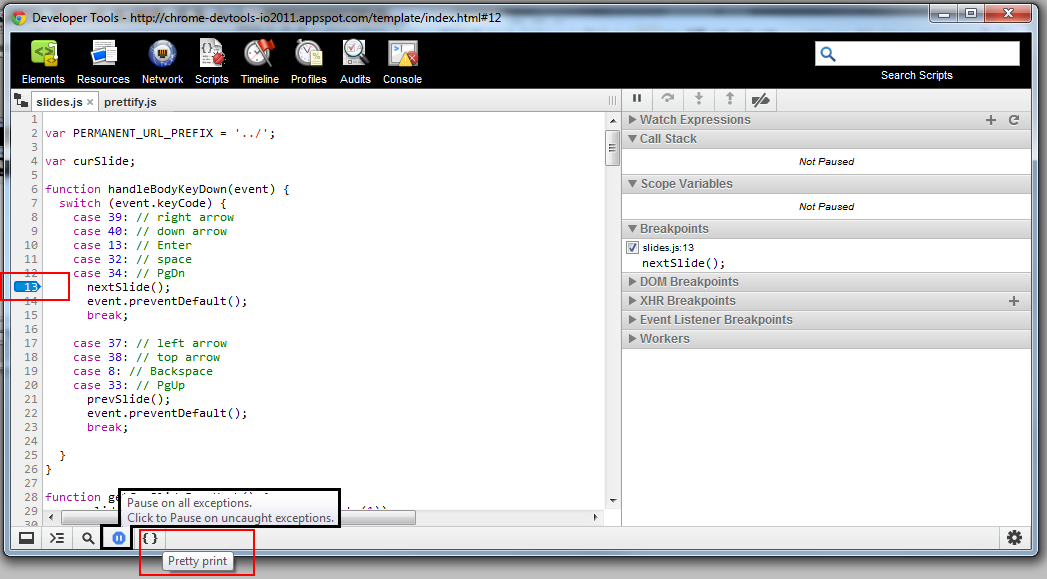Pause script execution
The width and height of the screenshot is (1047, 579).
[x=637, y=99]
